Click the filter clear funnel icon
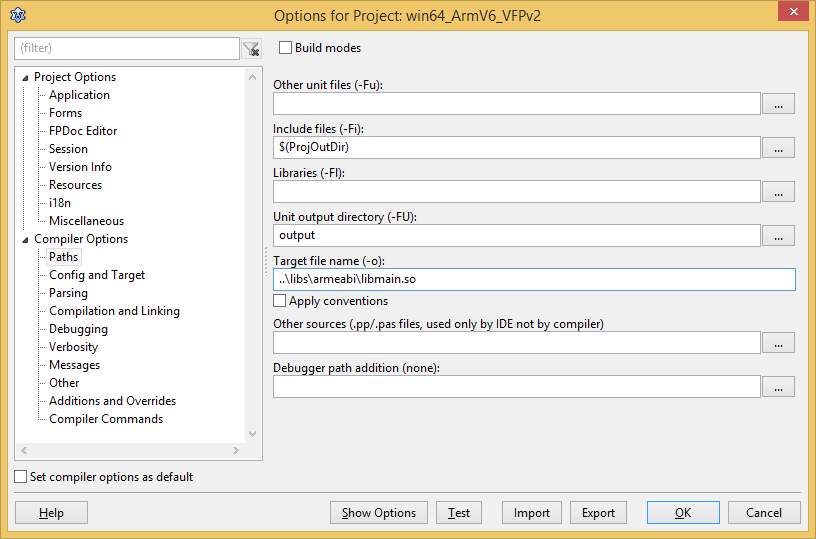 point(251,48)
